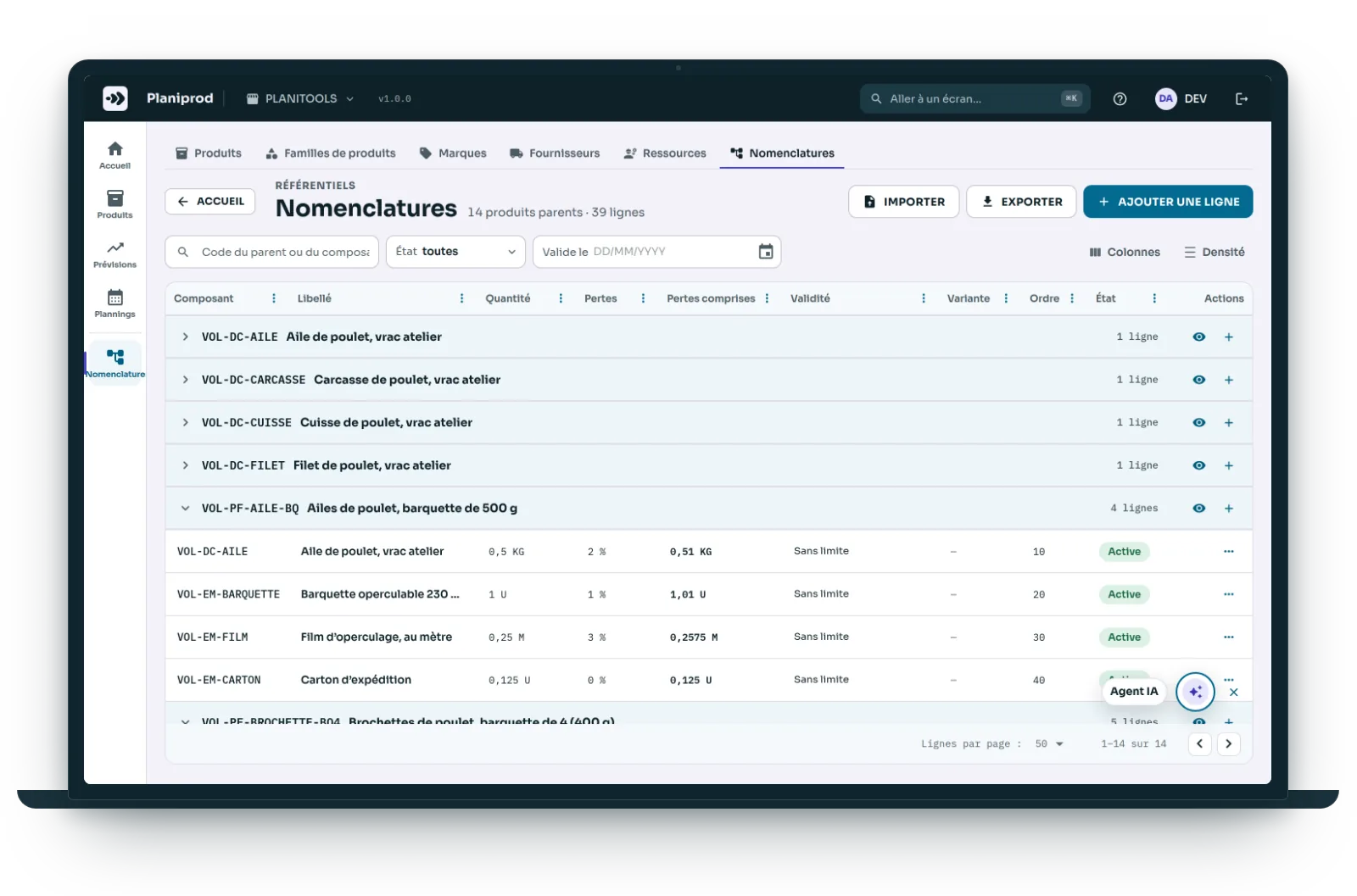Image resolution: width=1357 pixels, height=896 pixels.
Task: Open the État toutes filter dropdown
Action: coord(455,252)
